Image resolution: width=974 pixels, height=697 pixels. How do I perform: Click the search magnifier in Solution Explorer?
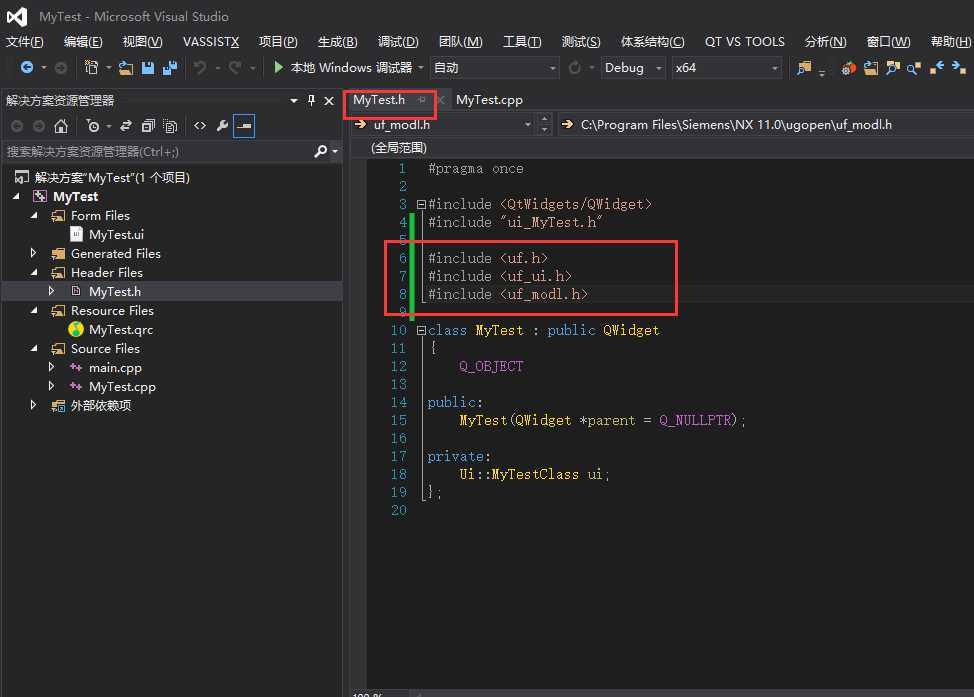[321, 151]
